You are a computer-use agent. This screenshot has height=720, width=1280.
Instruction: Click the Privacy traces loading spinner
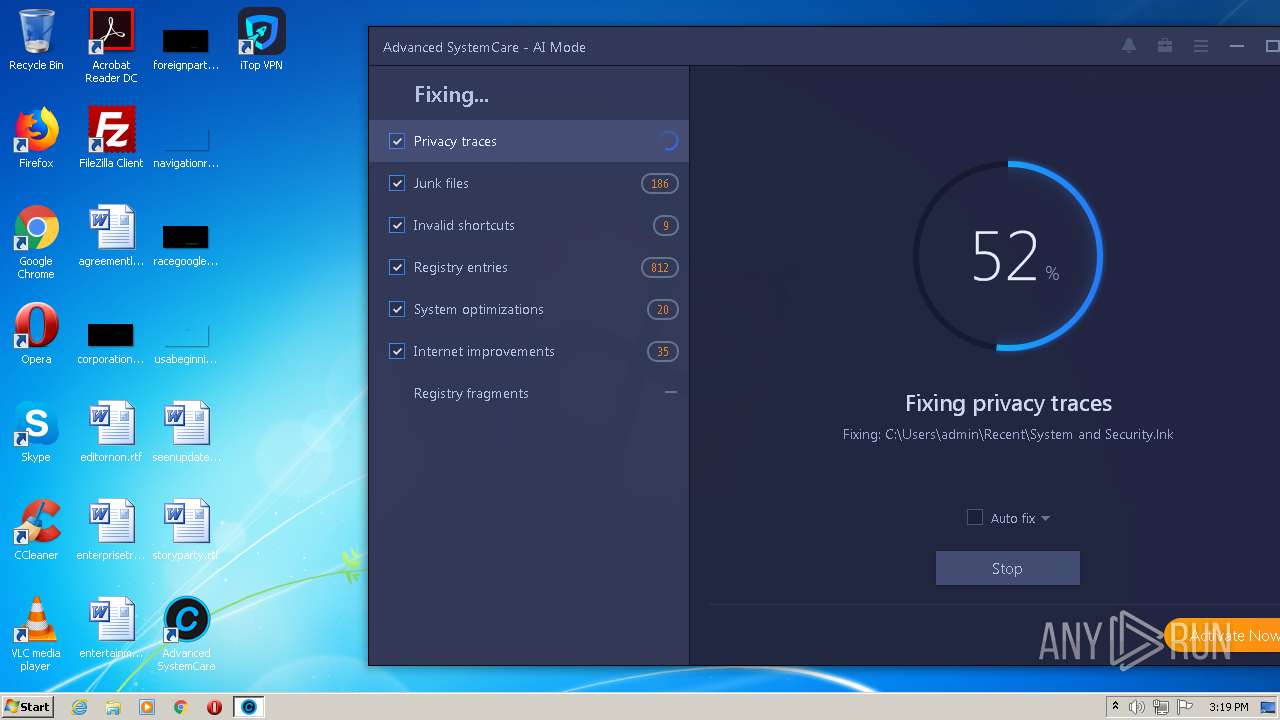pyautogui.click(x=669, y=141)
